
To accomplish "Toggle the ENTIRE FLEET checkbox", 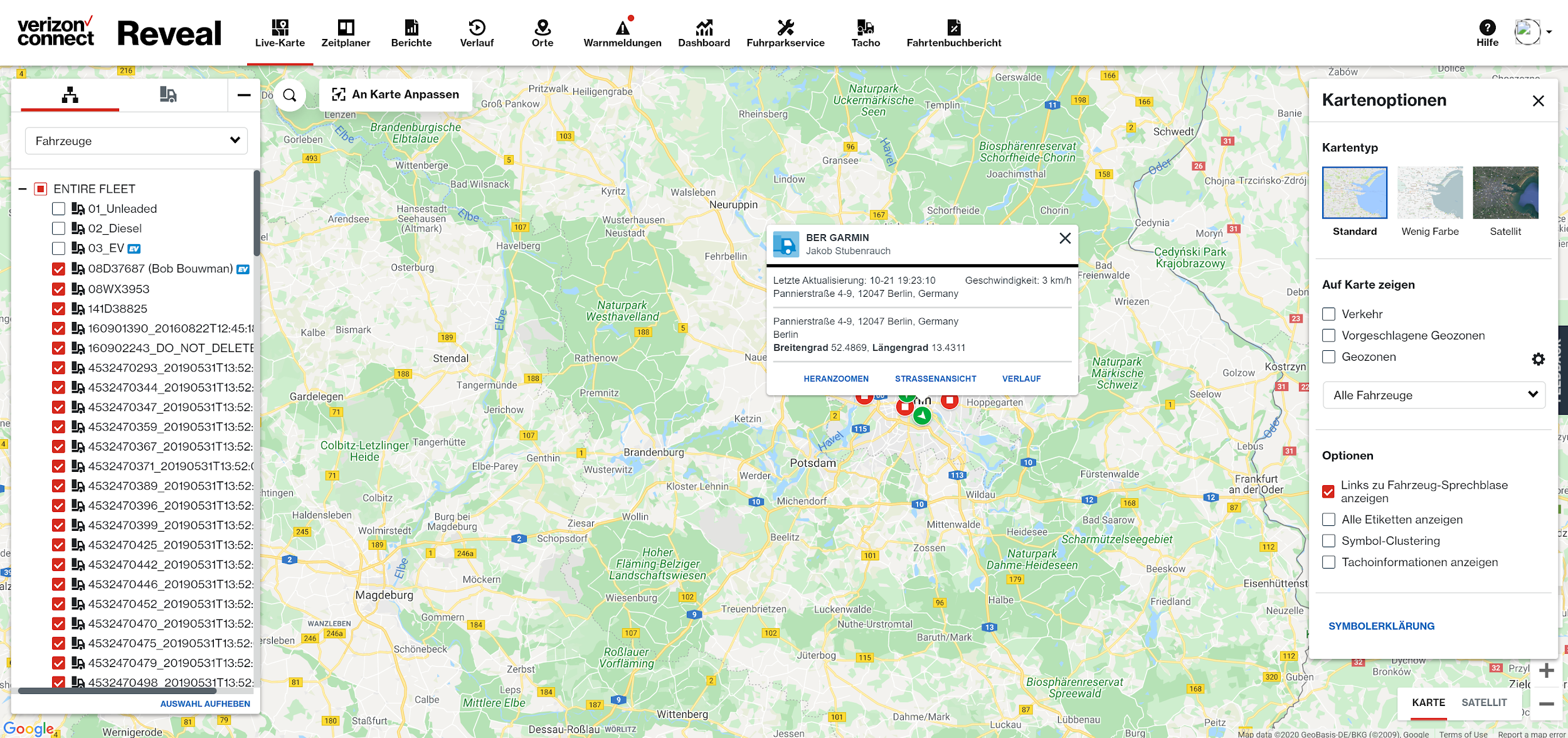I will coord(41,189).
